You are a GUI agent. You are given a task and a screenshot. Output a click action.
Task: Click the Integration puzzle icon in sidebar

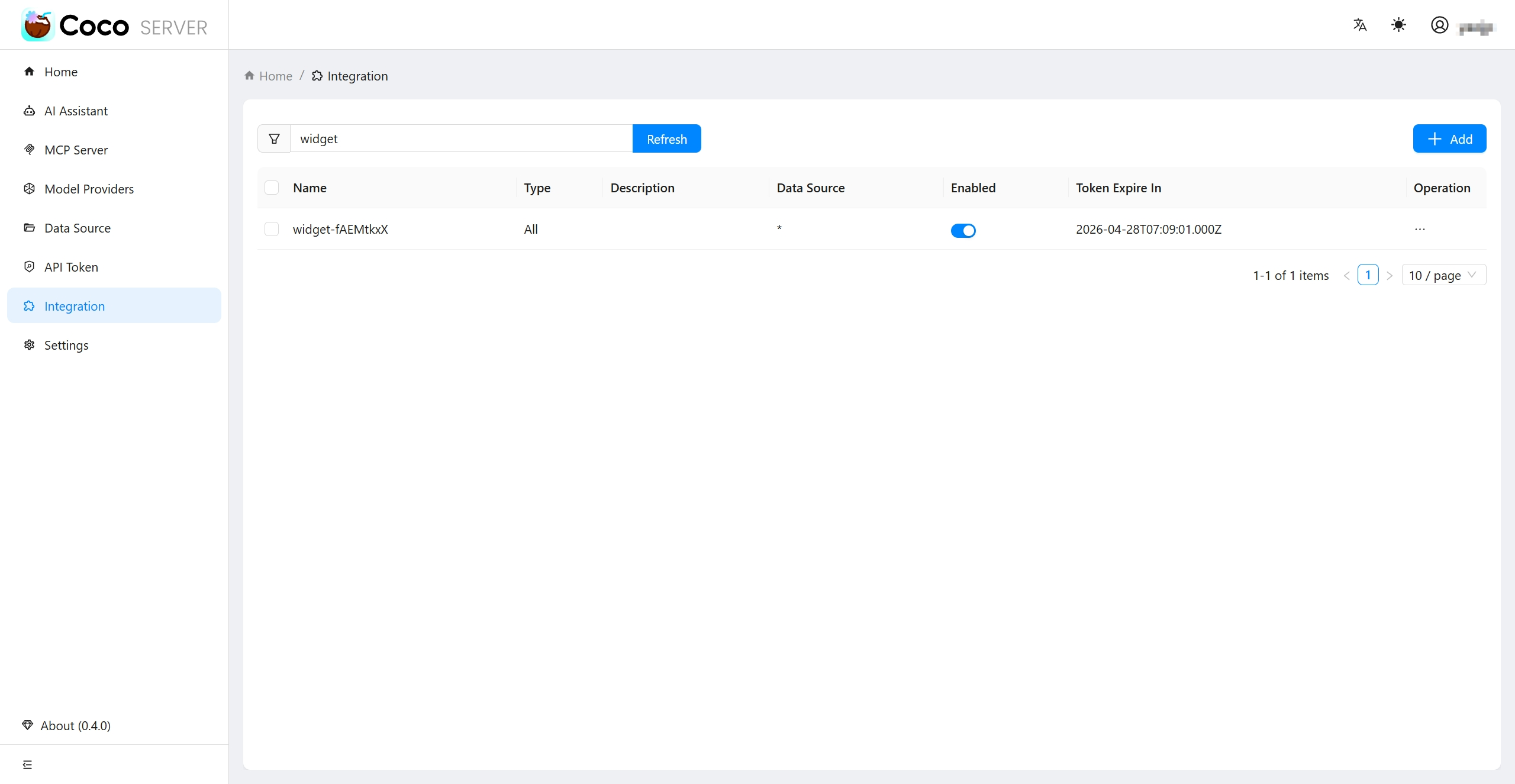coord(29,306)
